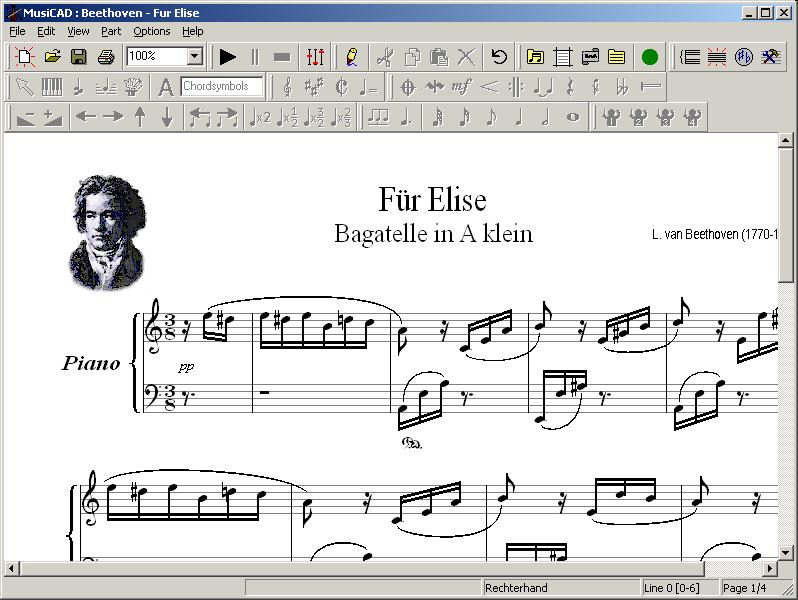The image size is (798, 600).
Task: Click the Chordsymbols input field
Action: tap(222, 86)
